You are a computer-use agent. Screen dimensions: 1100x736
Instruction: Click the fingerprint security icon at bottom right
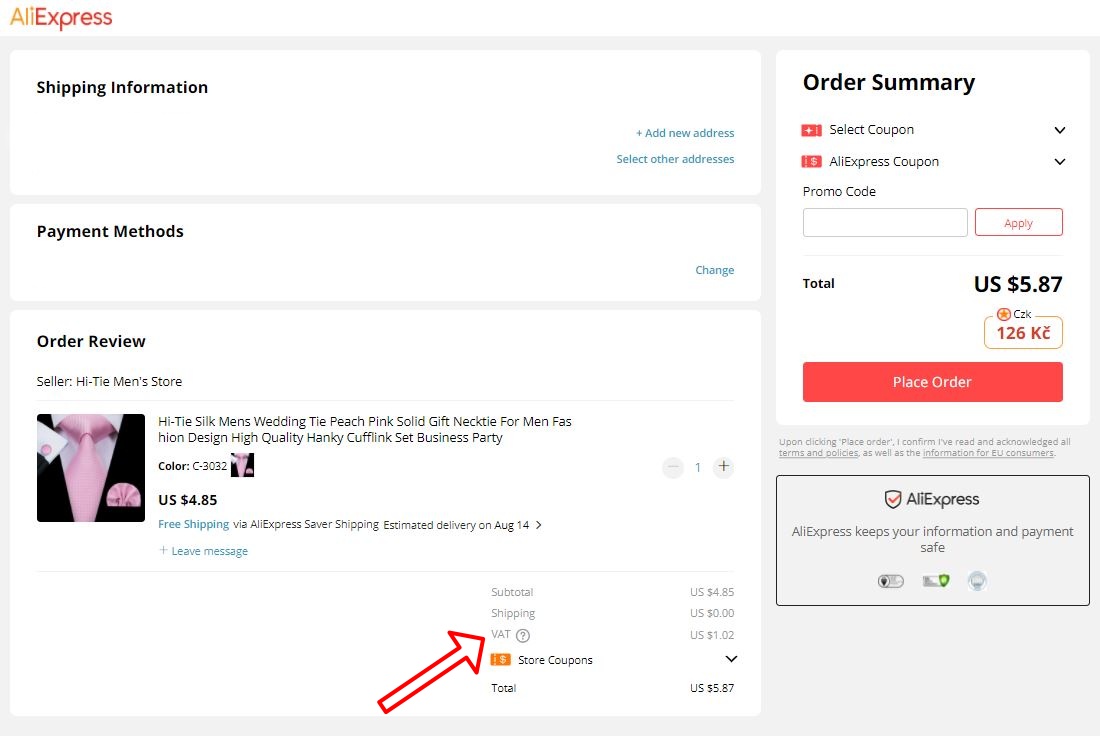pos(977,580)
